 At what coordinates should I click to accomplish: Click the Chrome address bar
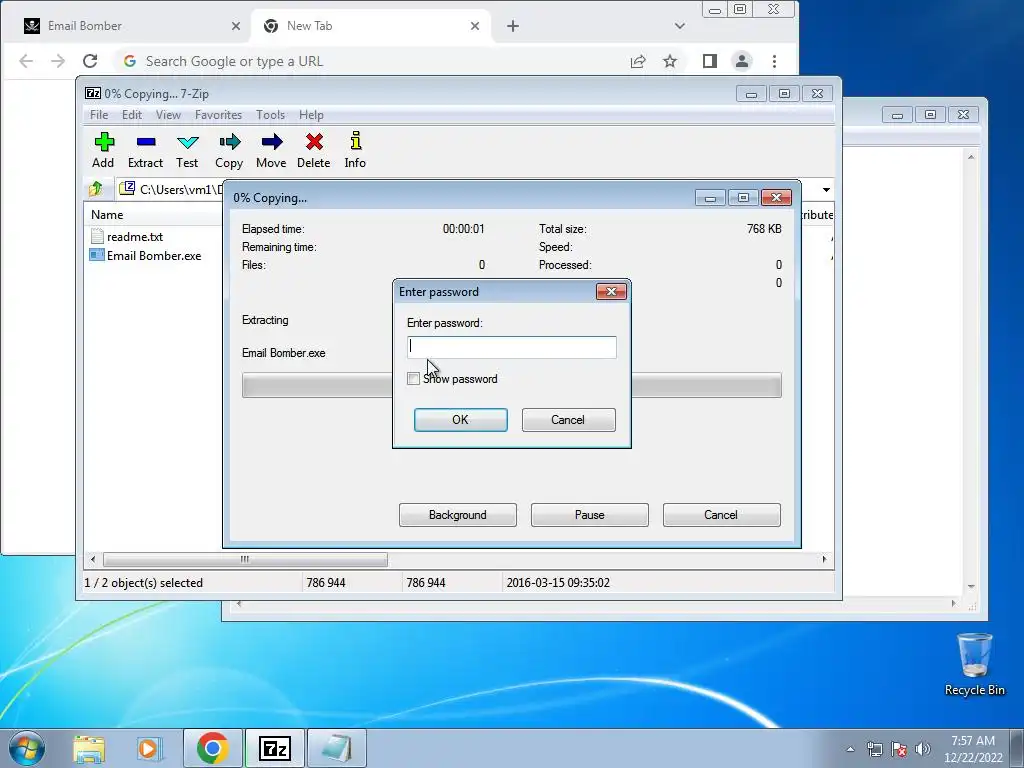pos(372,61)
